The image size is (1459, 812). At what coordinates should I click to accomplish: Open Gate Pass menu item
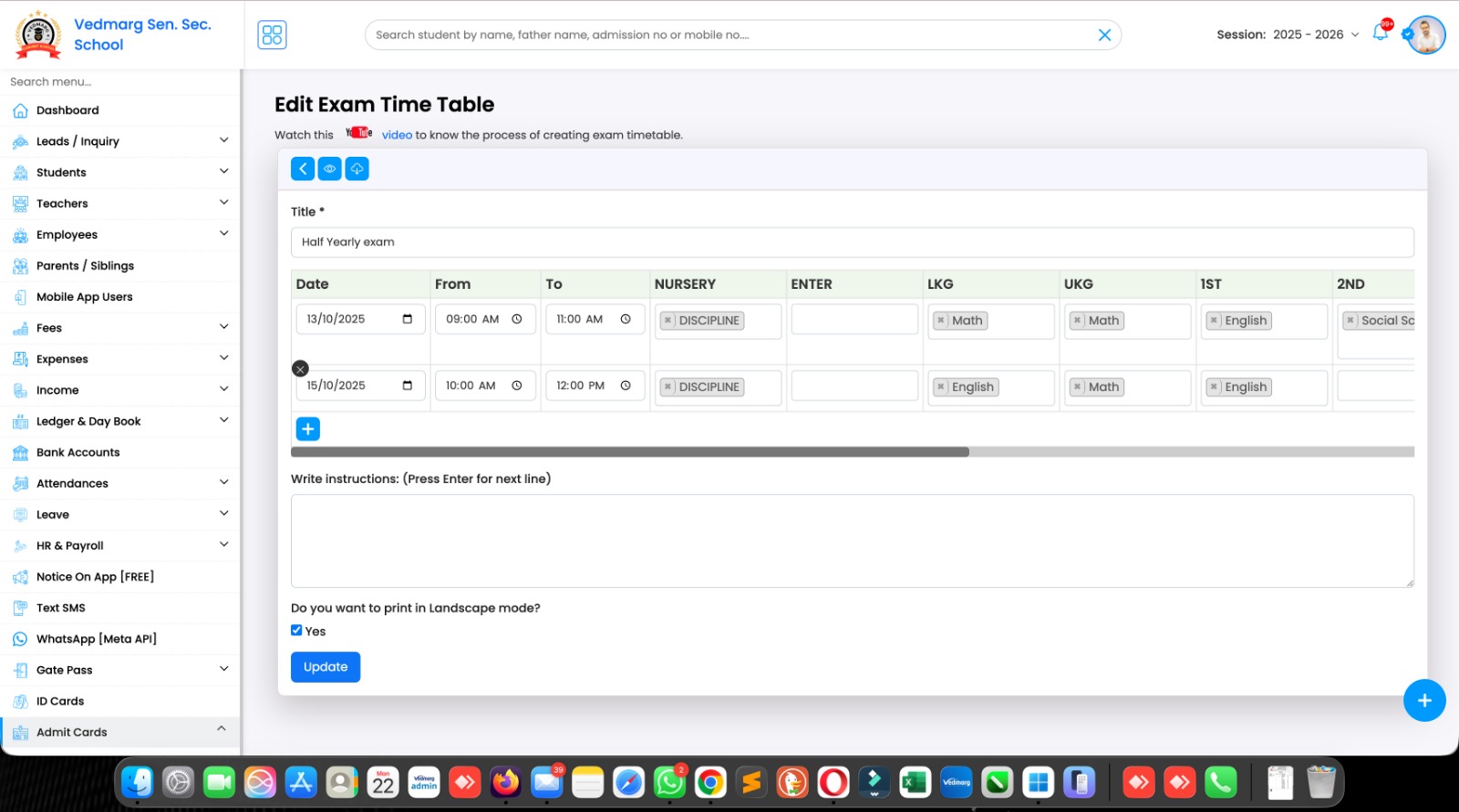tap(120, 670)
